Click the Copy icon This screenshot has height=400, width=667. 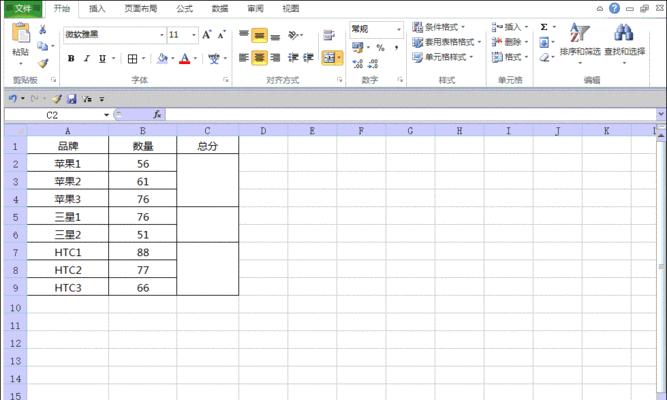click(x=42, y=46)
